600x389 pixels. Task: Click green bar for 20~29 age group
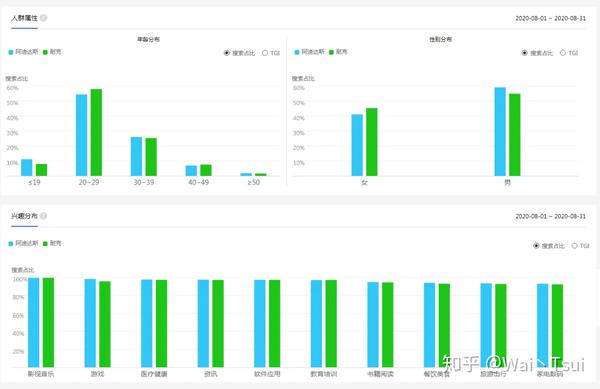coord(96,132)
